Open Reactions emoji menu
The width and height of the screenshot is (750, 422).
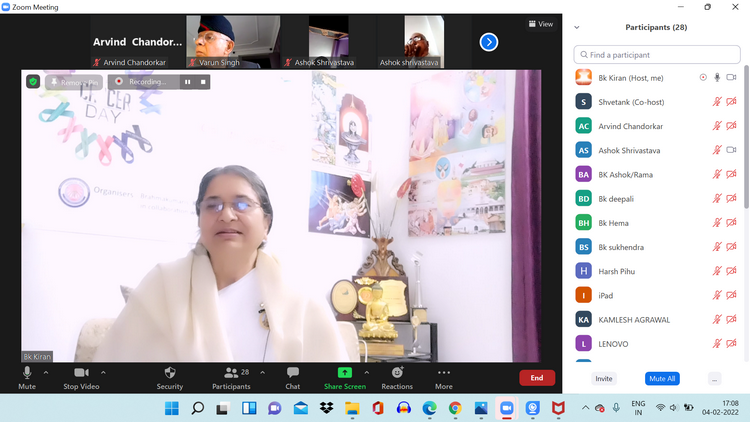397,378
